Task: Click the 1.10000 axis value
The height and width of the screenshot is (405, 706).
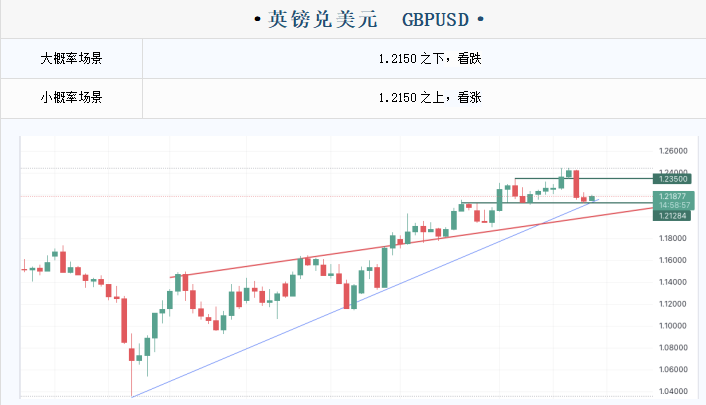Action: tap(673, 326)
